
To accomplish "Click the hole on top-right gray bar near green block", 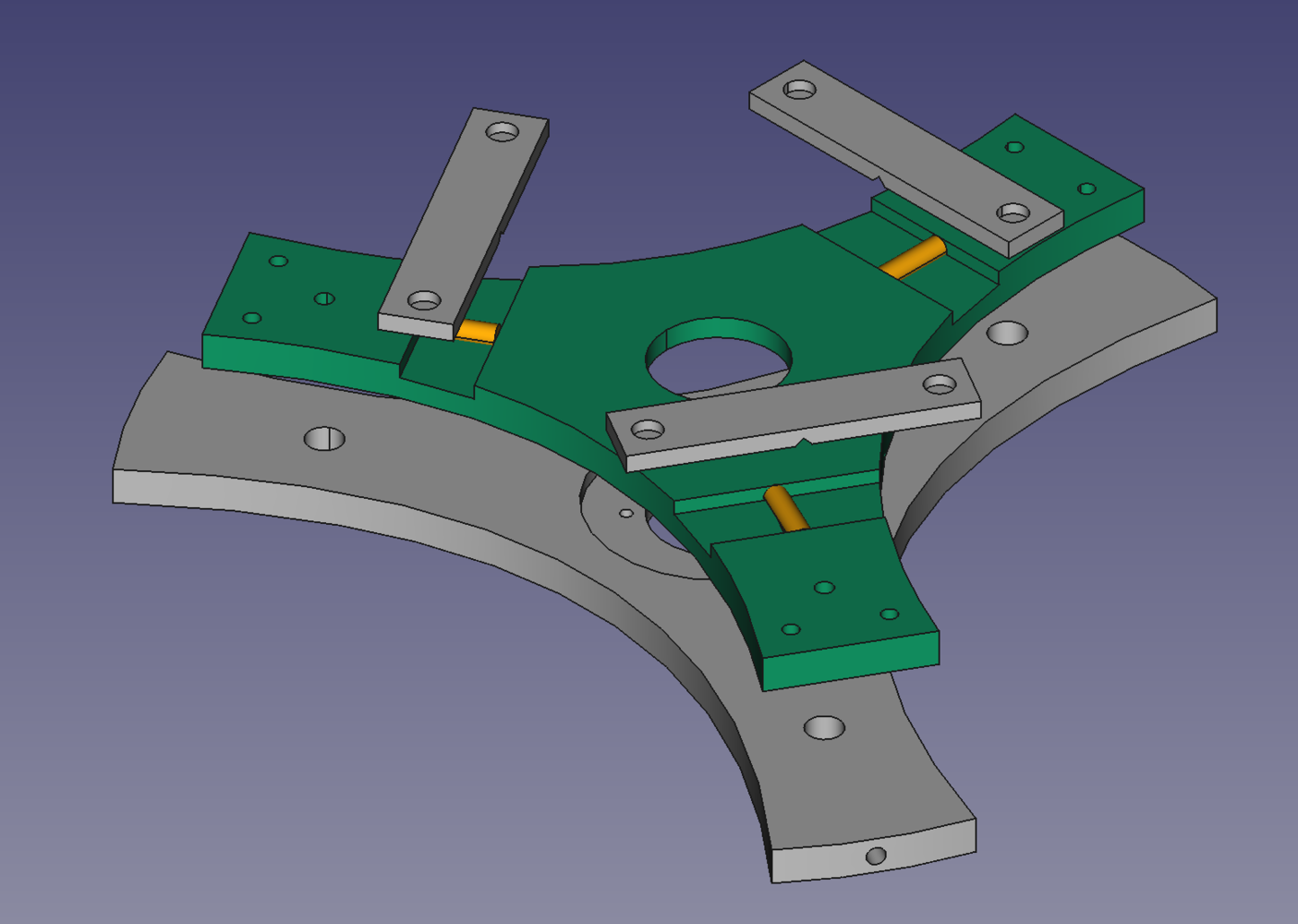I will tap(1013, 213).
